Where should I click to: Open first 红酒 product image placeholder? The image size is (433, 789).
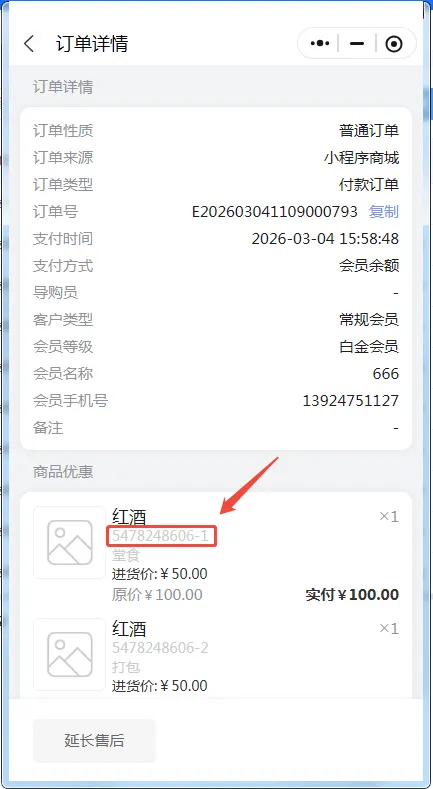click(x=69, y=542)
